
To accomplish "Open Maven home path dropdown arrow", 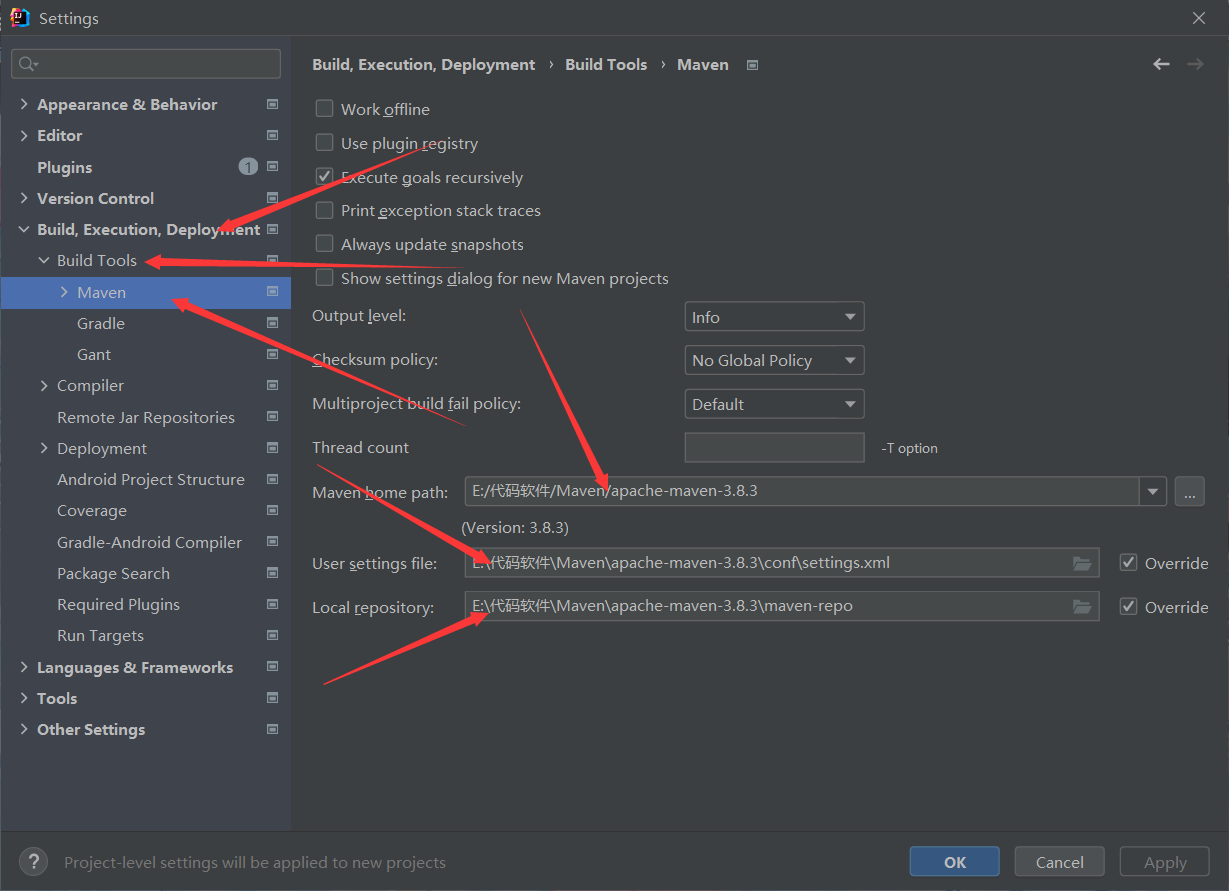I will (x=1153, y=491).
